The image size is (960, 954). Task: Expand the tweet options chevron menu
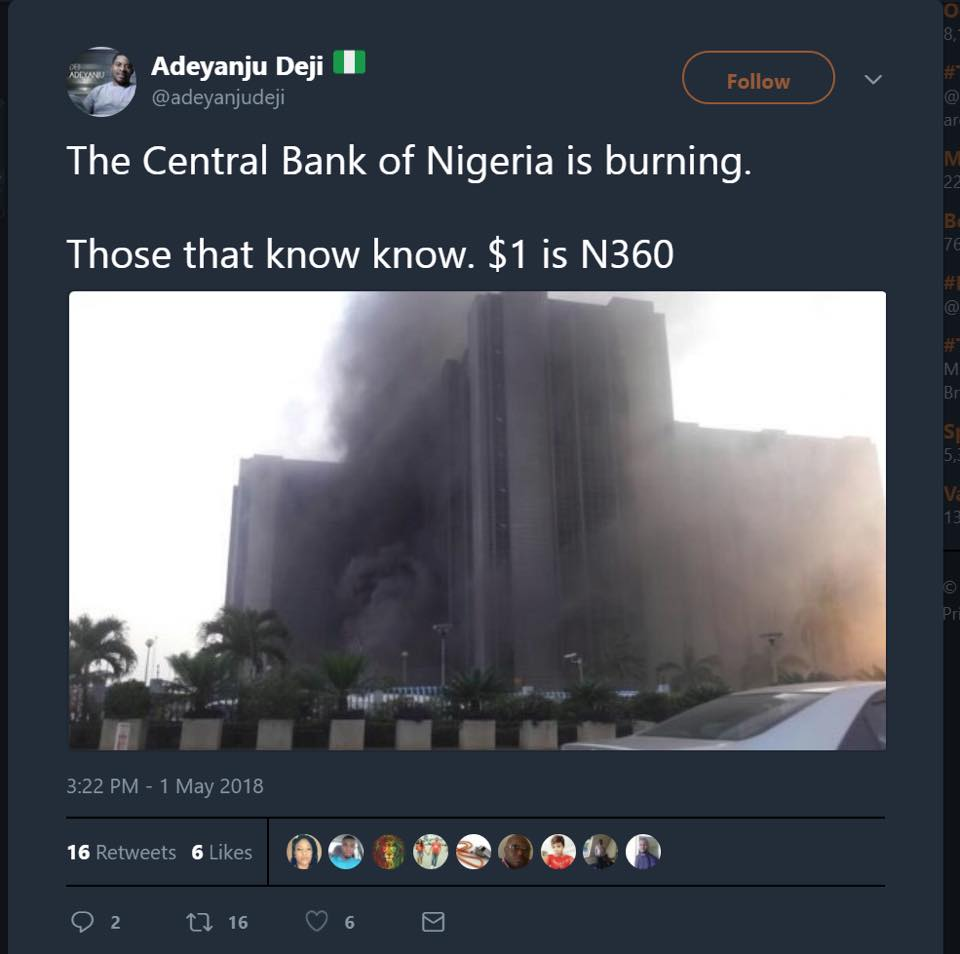pos(873,79)
